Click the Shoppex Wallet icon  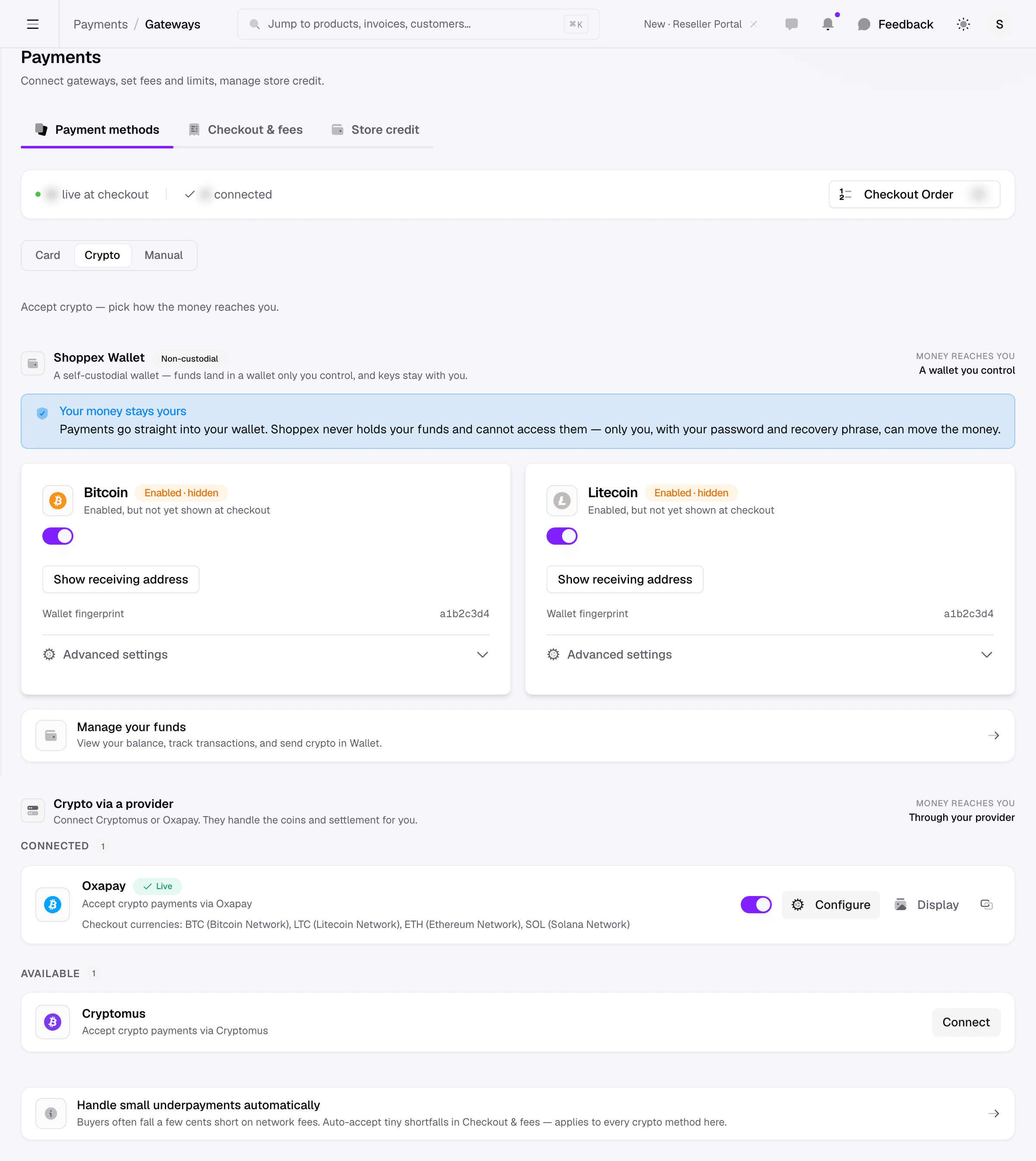(x=32, y=363)
